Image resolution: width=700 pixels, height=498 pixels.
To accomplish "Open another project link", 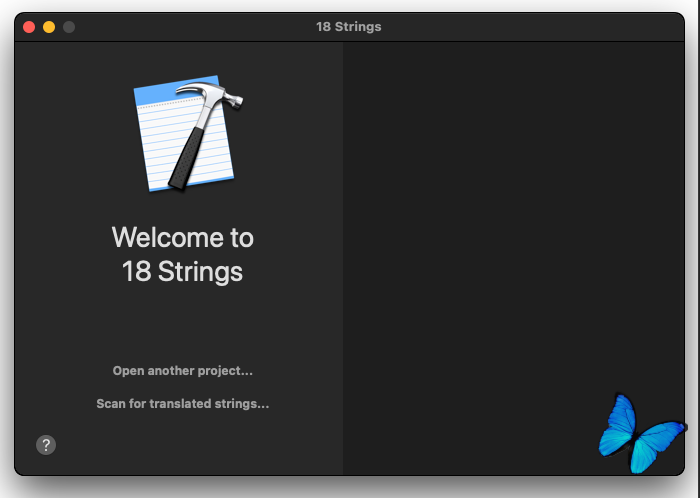I will 183,371.
